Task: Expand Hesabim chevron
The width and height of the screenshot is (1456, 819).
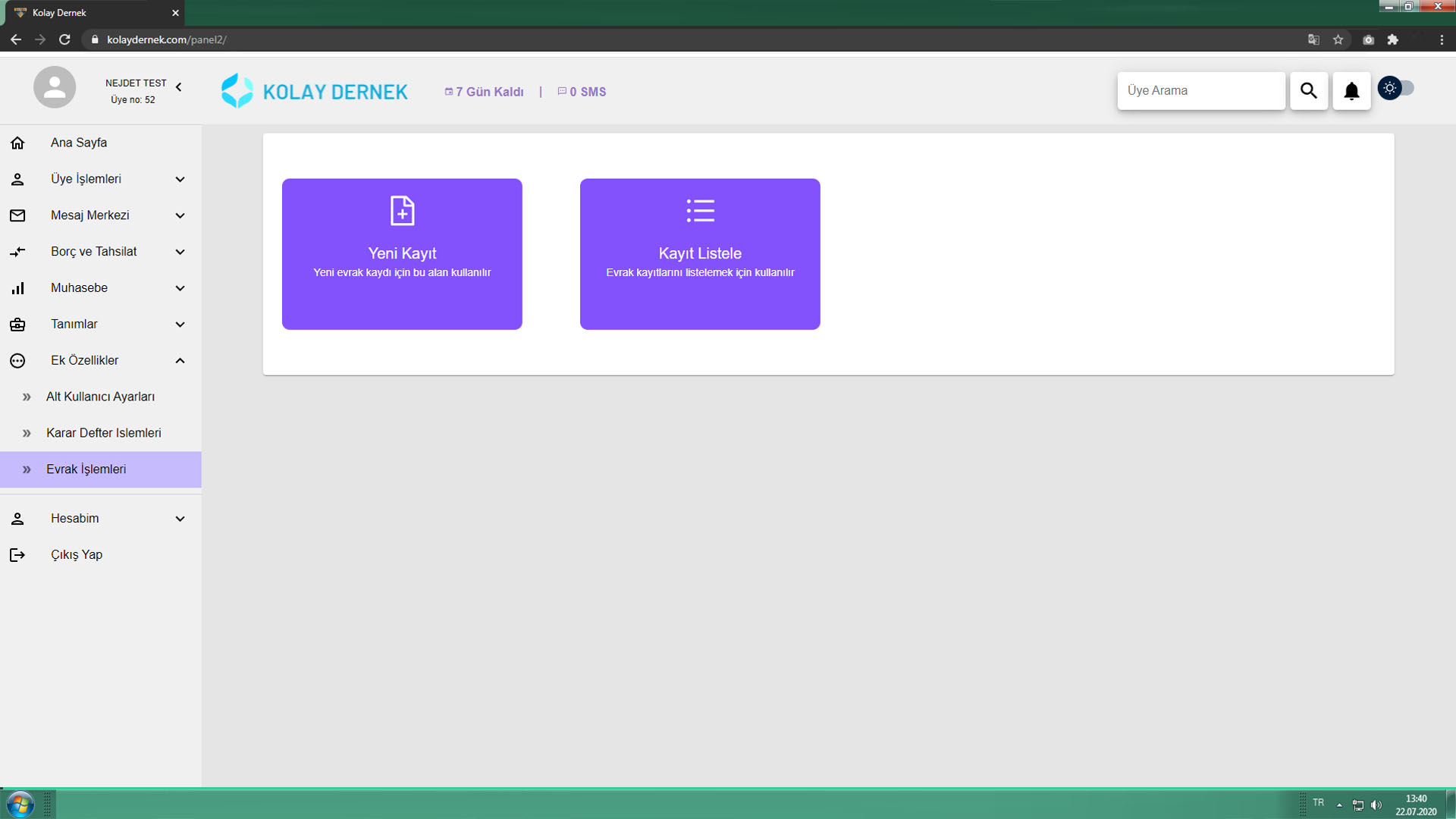Action: click(x=180, y=519)
